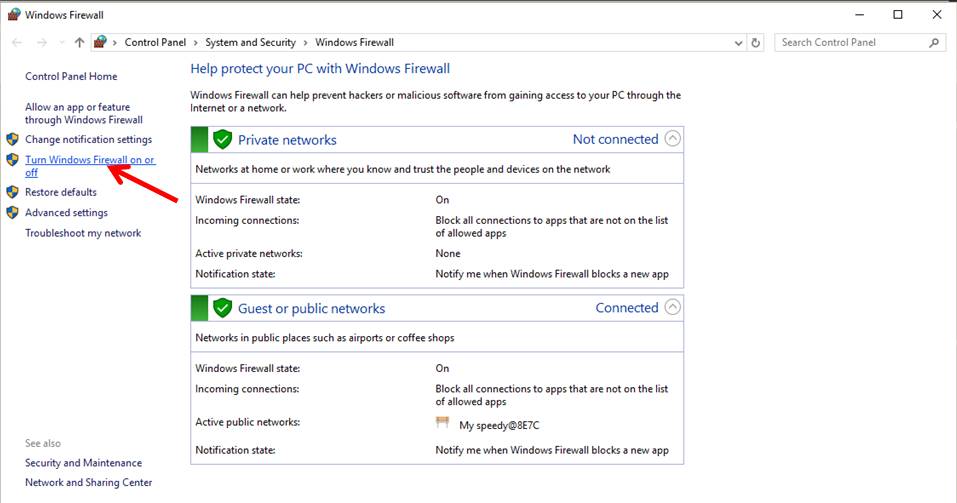This screenshot has width=957, height=503.
Task: Click the Not connected status text
Action: (615, 139)
